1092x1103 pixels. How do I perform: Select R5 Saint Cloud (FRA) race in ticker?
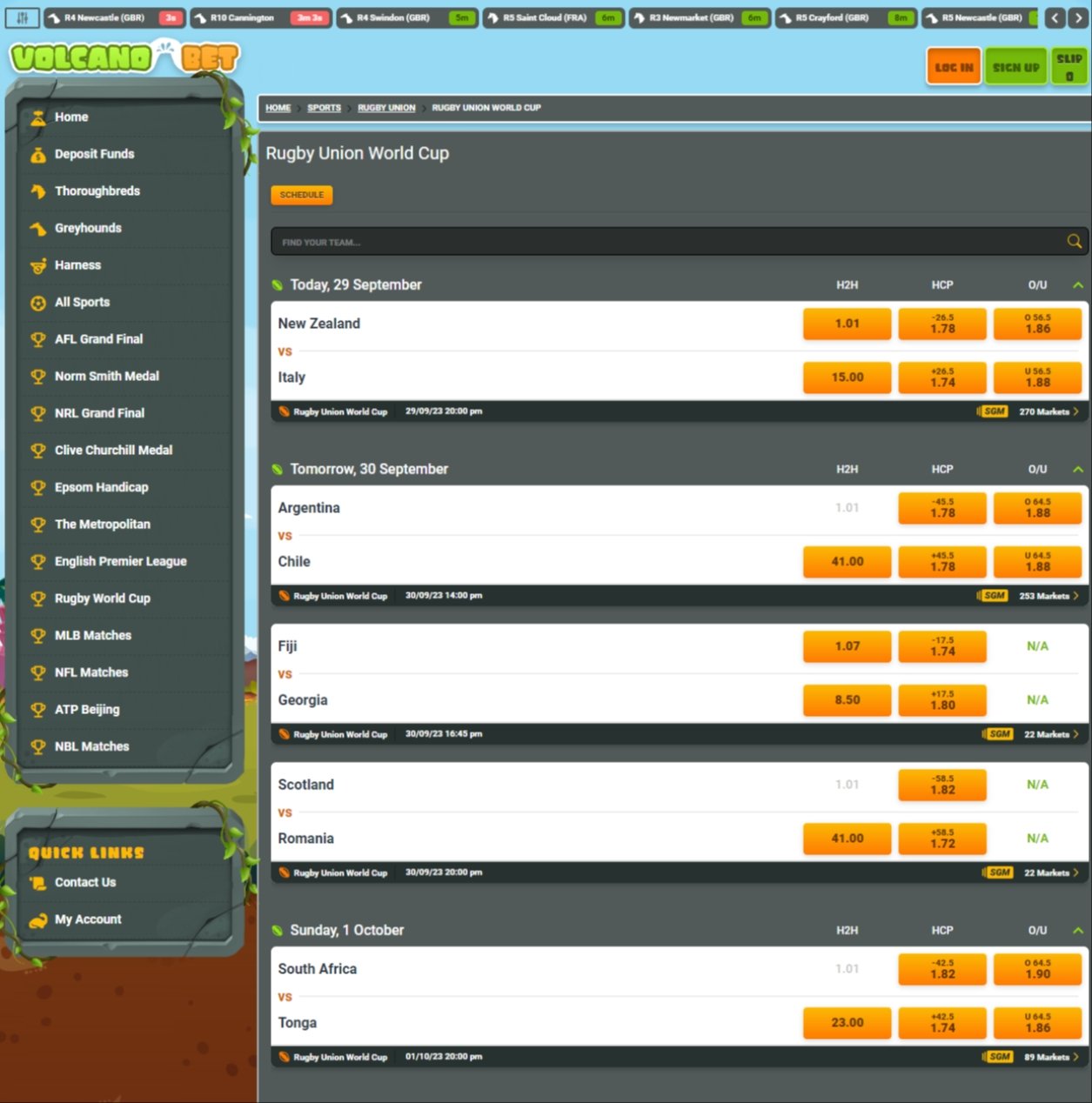coord(553,17)
